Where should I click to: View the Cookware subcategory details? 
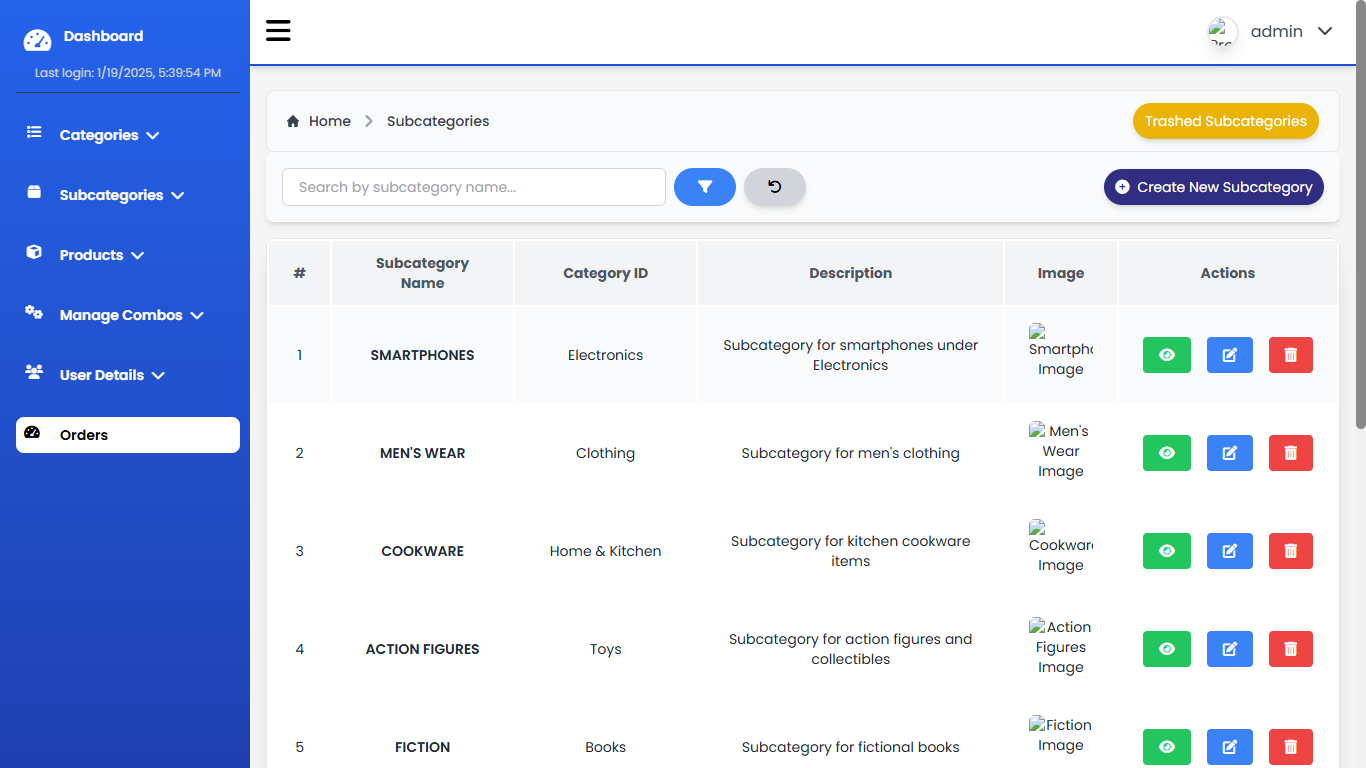(1167, 551)
